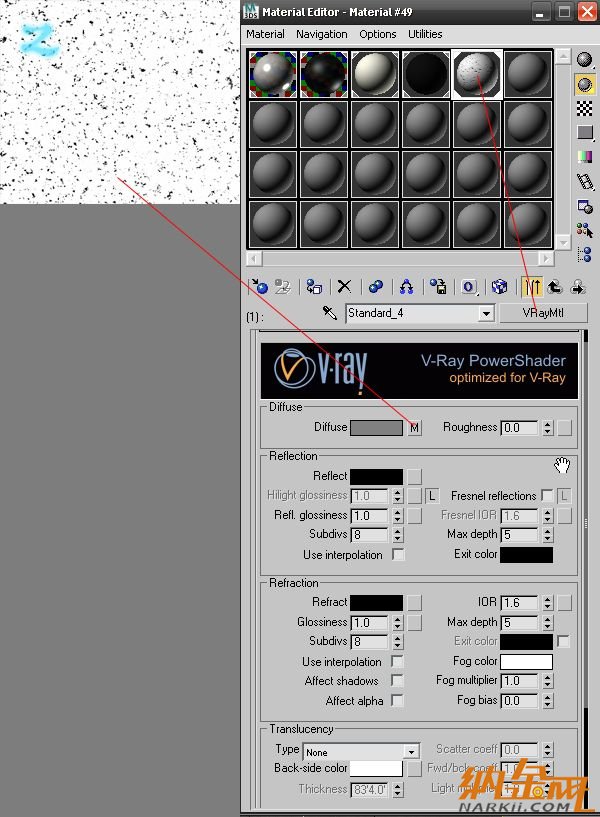Click Put Material to Scene icon
This screenshot has height=817, width=600.
[x=282, y=287]
